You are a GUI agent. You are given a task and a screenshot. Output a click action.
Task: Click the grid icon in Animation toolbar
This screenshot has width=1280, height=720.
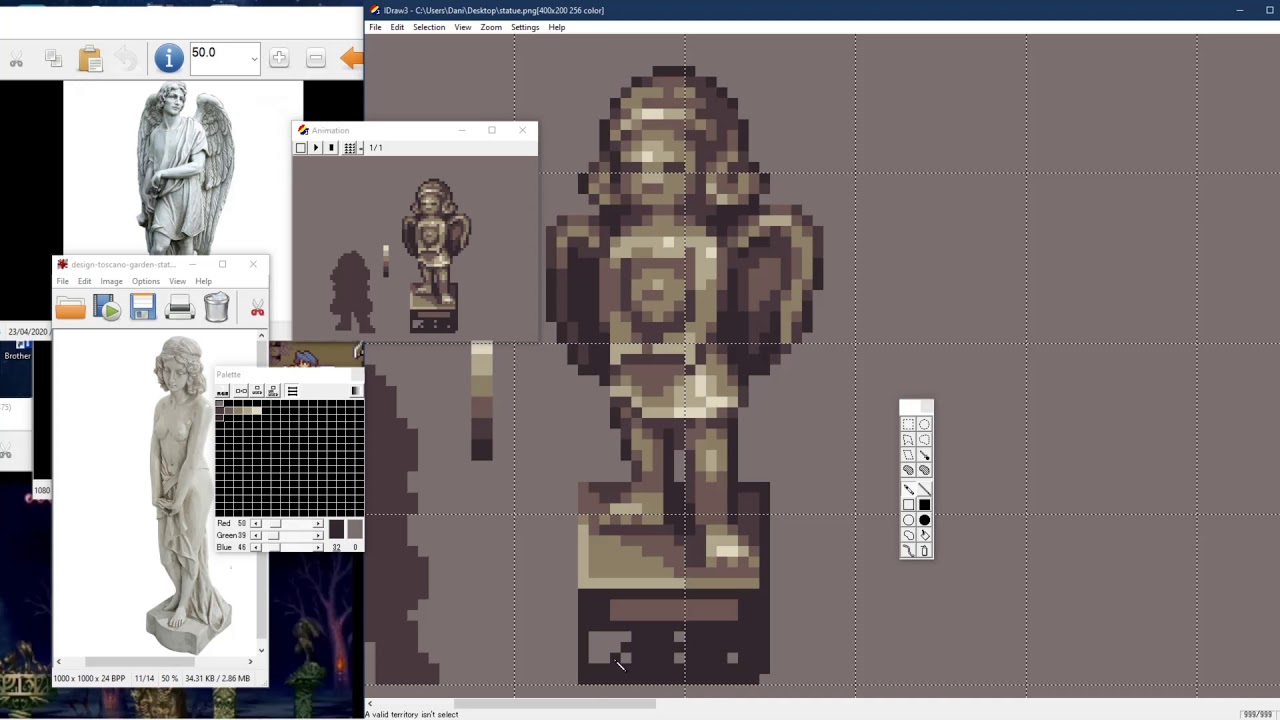350,148
